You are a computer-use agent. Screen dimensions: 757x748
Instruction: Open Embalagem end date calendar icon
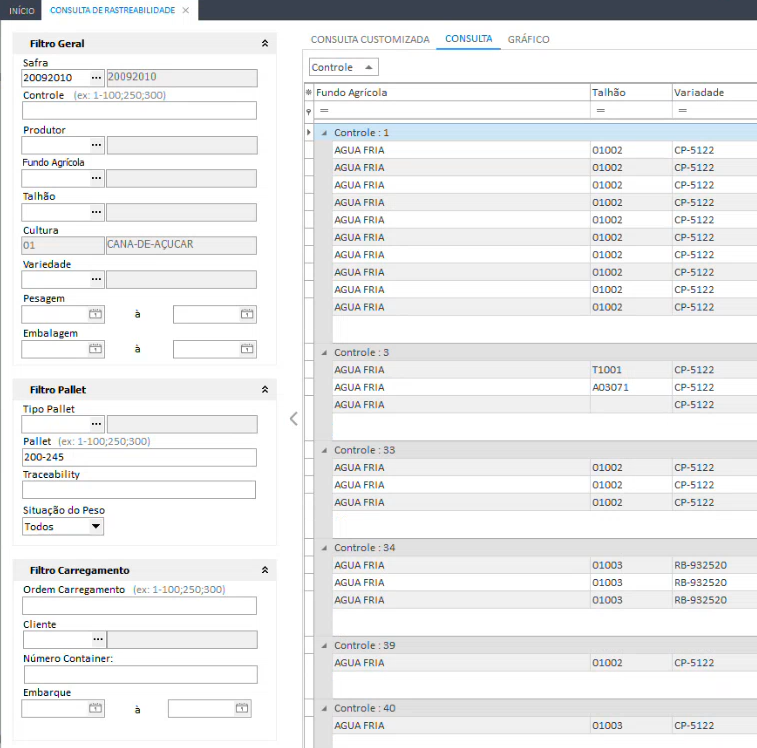pos(247,349)
